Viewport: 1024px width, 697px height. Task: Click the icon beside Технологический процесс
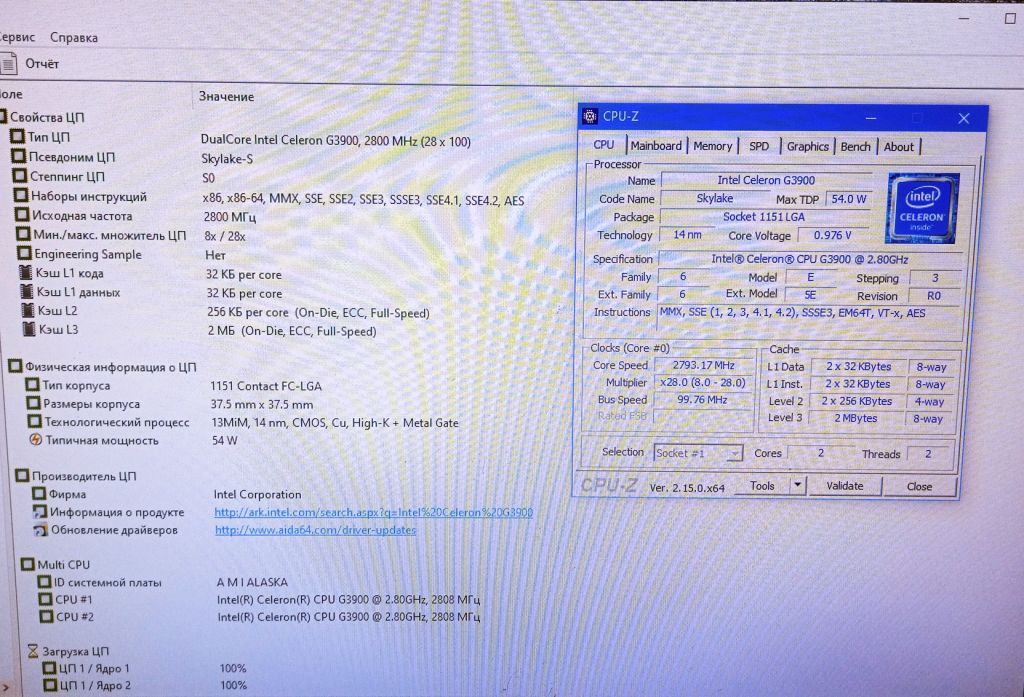[35, 421]
